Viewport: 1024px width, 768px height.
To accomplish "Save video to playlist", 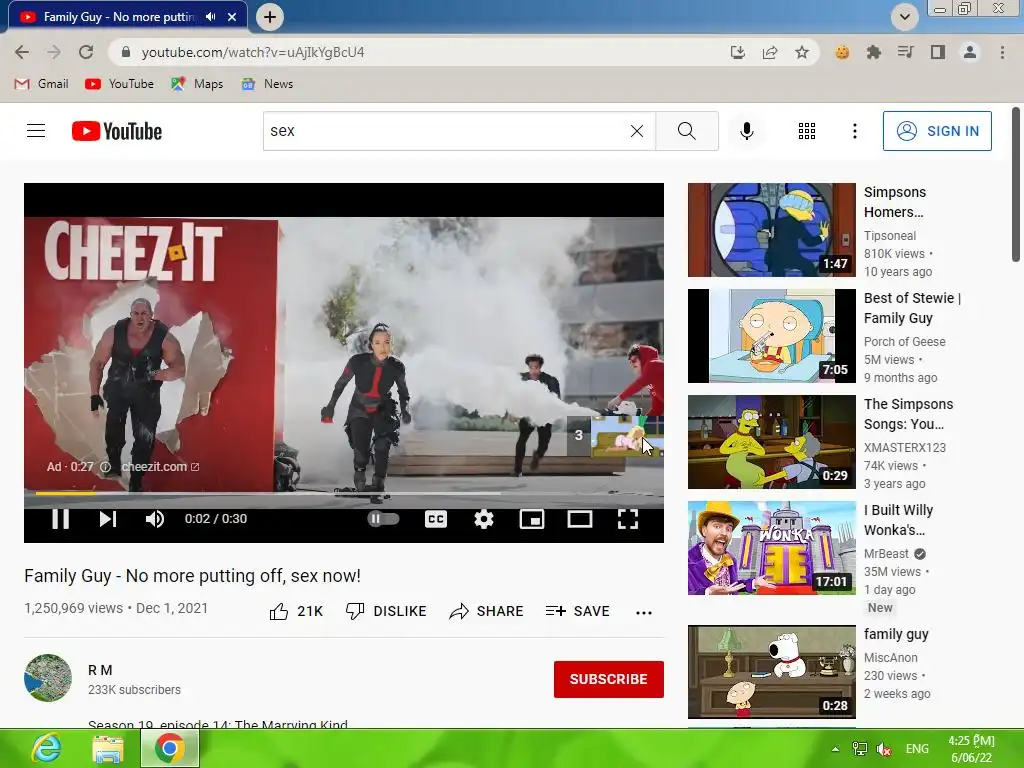I will point(577,611).
